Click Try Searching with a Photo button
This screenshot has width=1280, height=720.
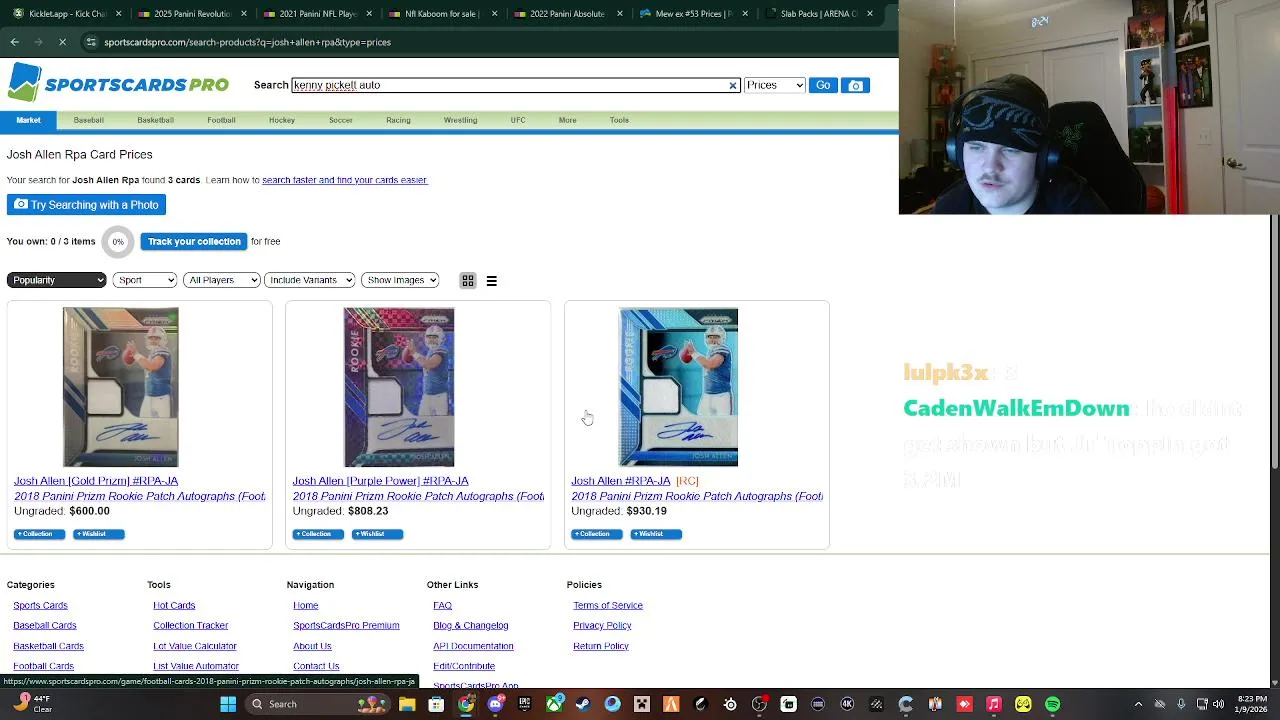click(86, 205)
